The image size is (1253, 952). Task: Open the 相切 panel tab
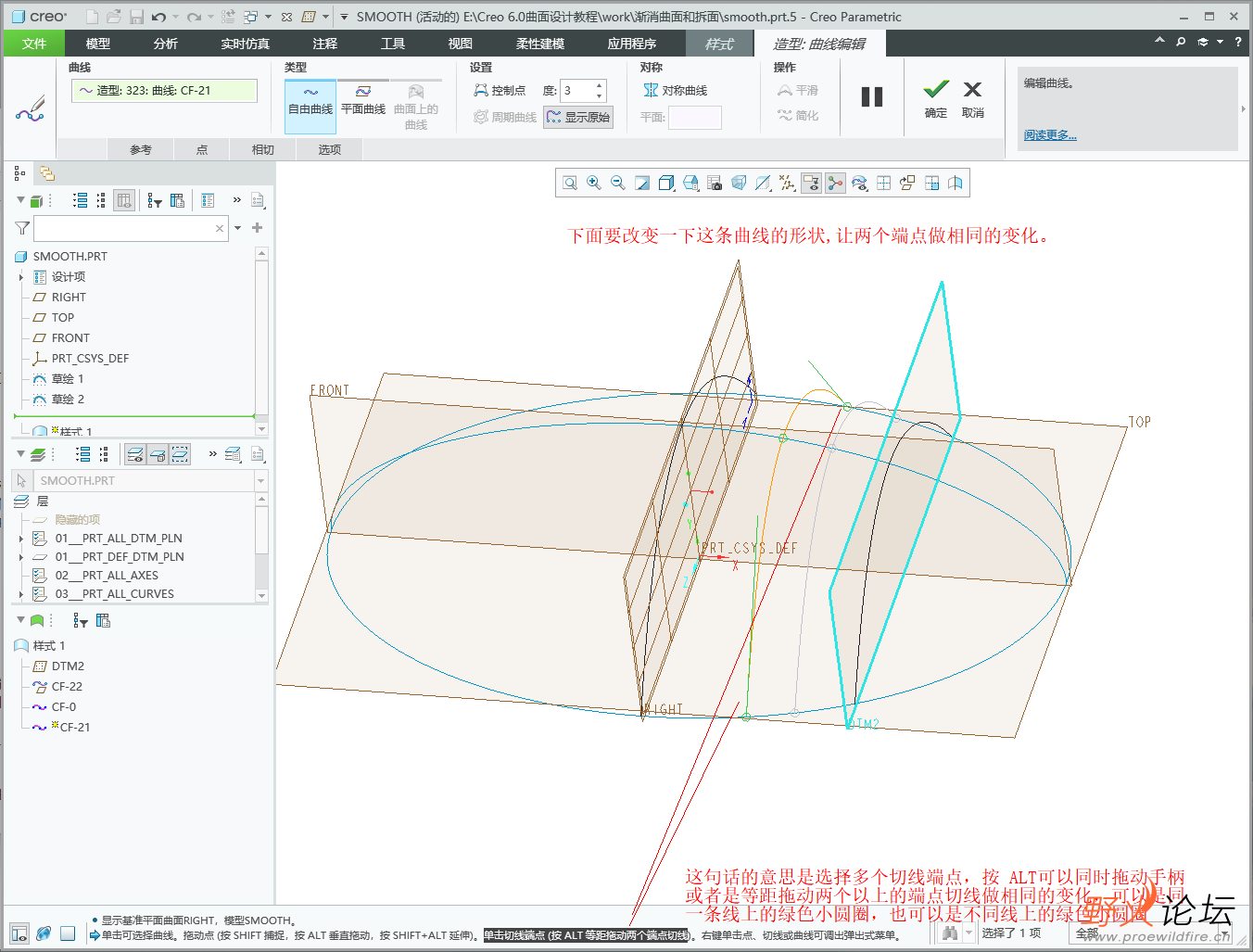point(263,149)
